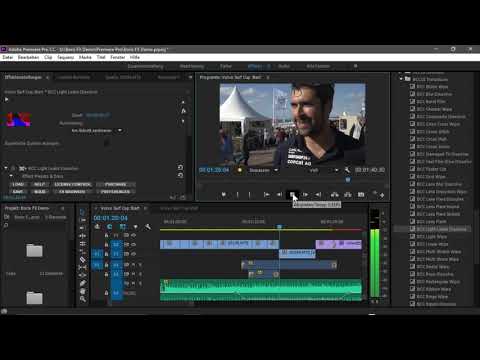
Task: Click the PURCHASE button
Action: tap(116, 184)
